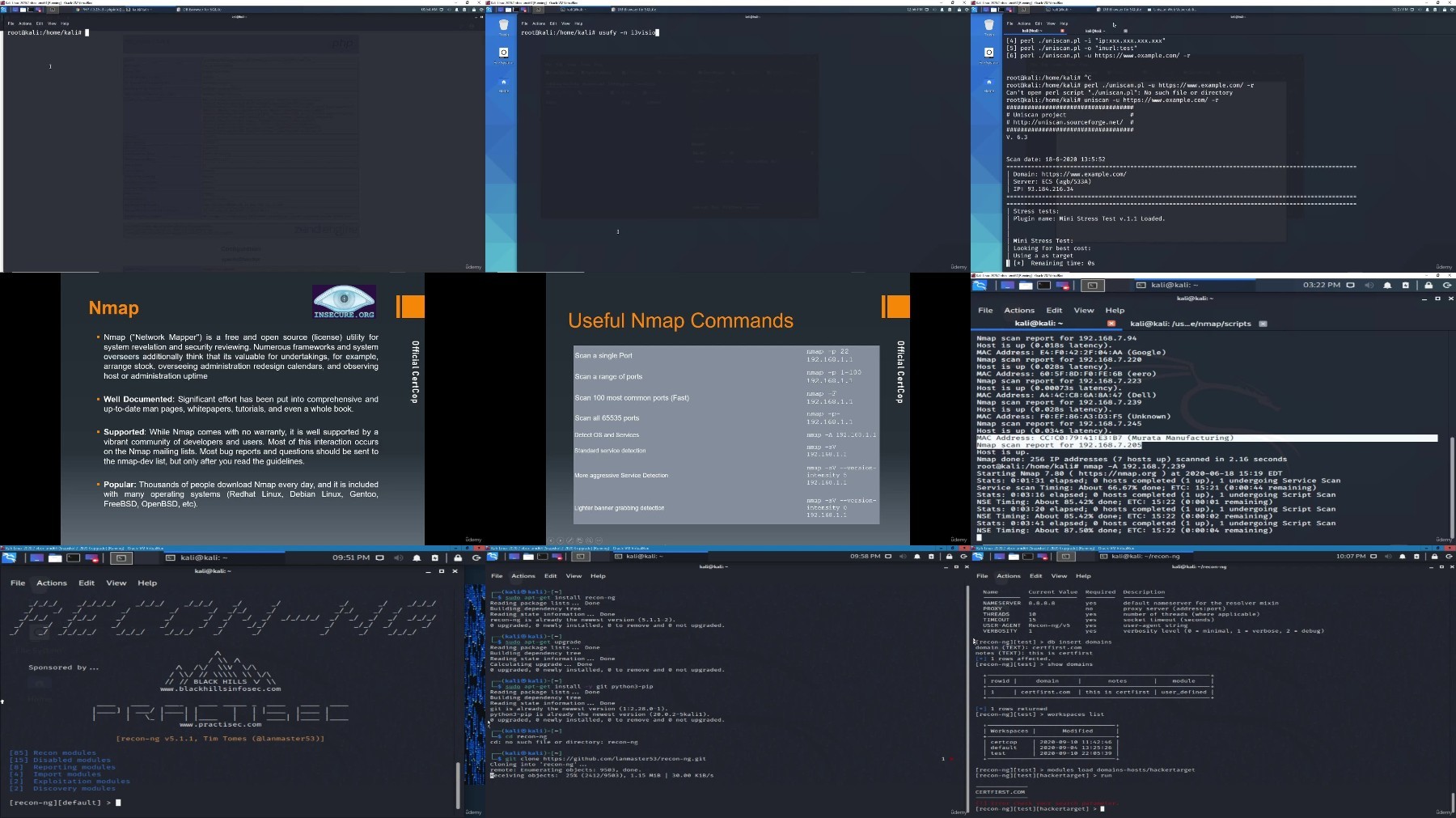Open notifications bell in the 09:58 PM panel

click(916, 557)
